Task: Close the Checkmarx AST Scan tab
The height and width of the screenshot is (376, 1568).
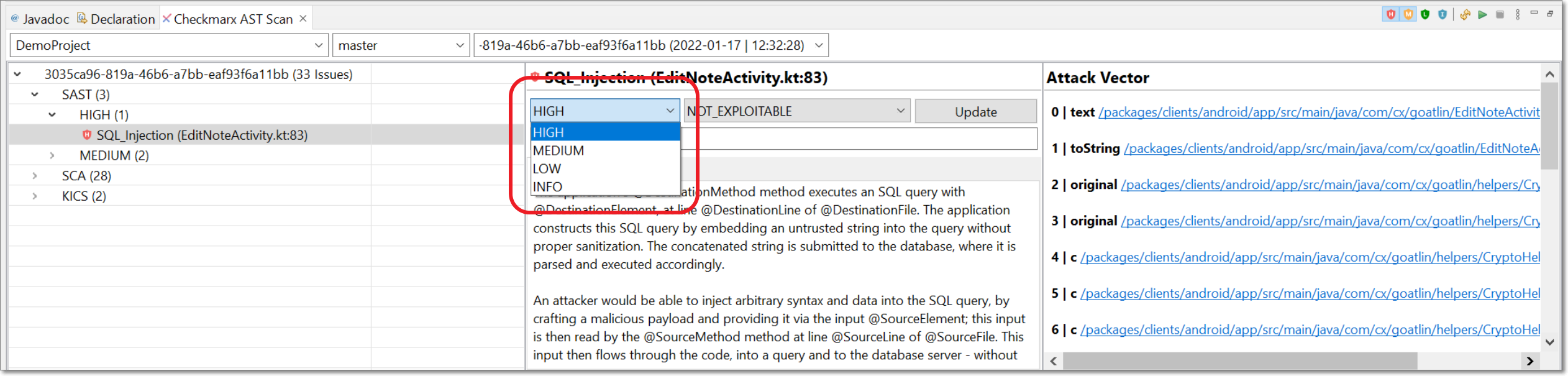Action: click(x=303, y=19)
